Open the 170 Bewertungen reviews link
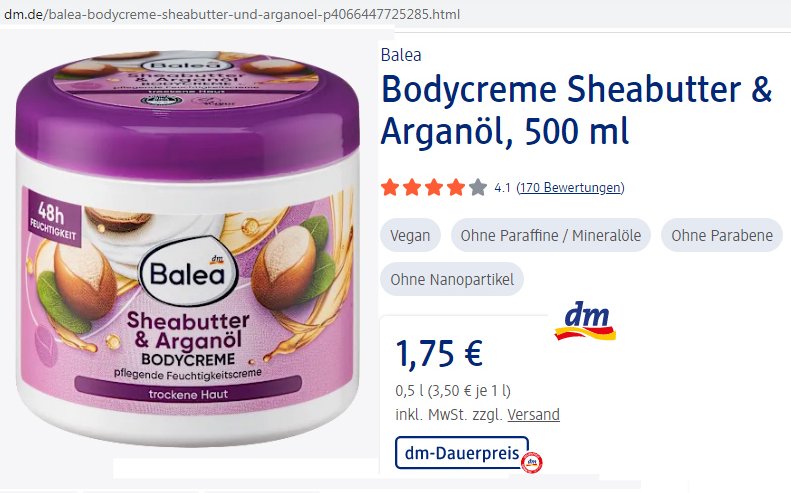Screen dimensions: 791x493 pos(571,188)
